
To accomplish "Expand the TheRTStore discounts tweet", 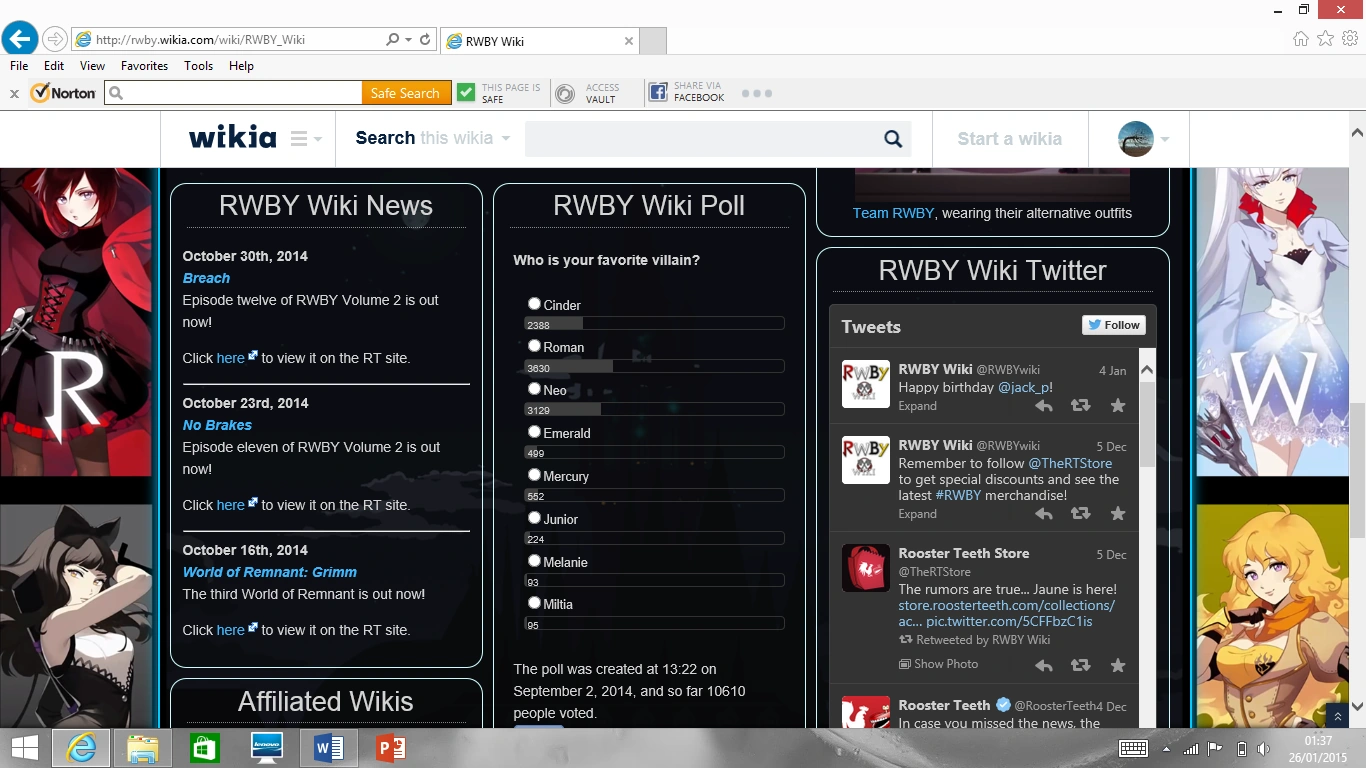I will (917, 514).
